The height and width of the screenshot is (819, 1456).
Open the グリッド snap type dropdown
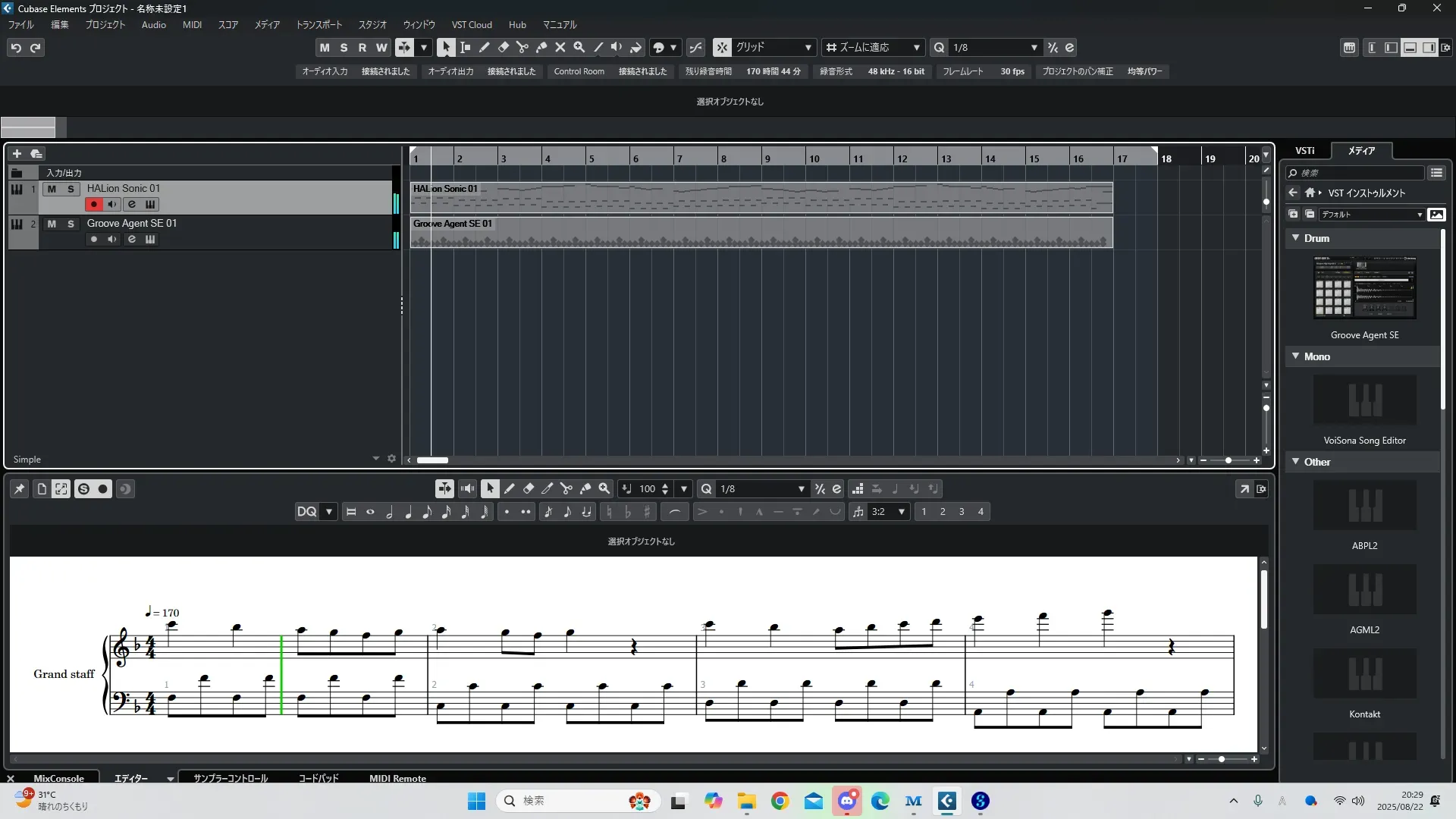[x=808, y=47]
